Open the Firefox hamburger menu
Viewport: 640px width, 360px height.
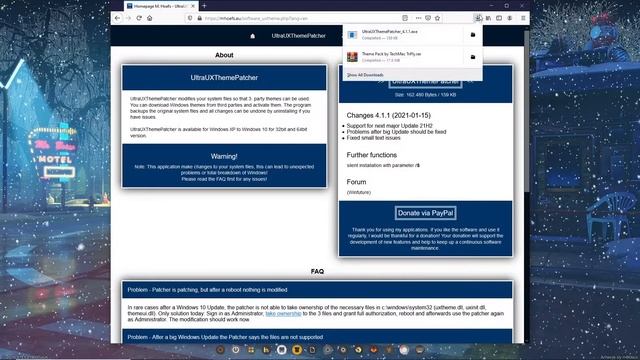coord(523,18)
